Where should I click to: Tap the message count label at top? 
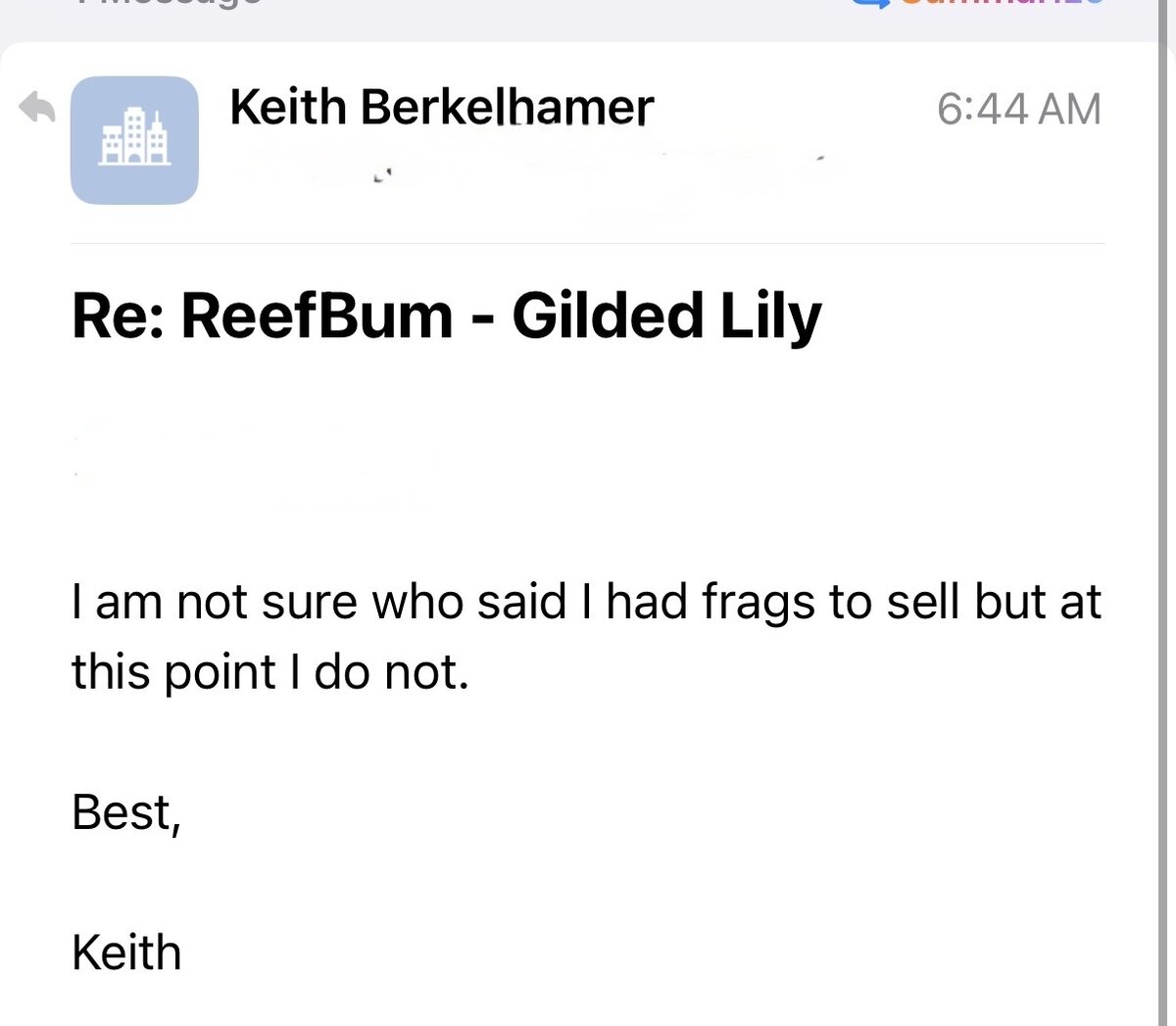click(x=167, y=3)
